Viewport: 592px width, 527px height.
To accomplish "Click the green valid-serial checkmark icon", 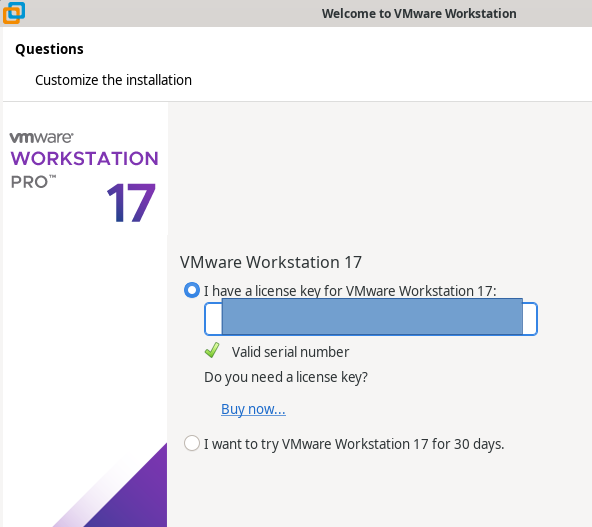I will [212, 350].
